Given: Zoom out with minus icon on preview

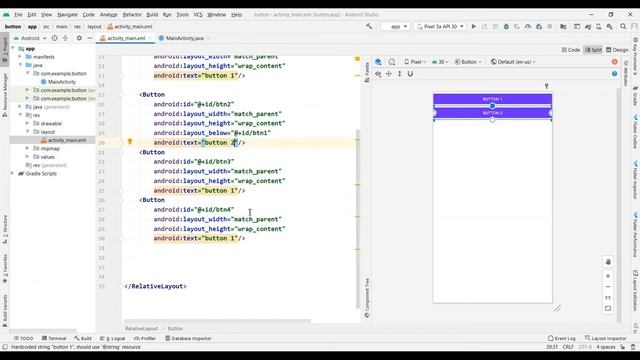Looking at the screenshot, I should [x=608, y=287].
